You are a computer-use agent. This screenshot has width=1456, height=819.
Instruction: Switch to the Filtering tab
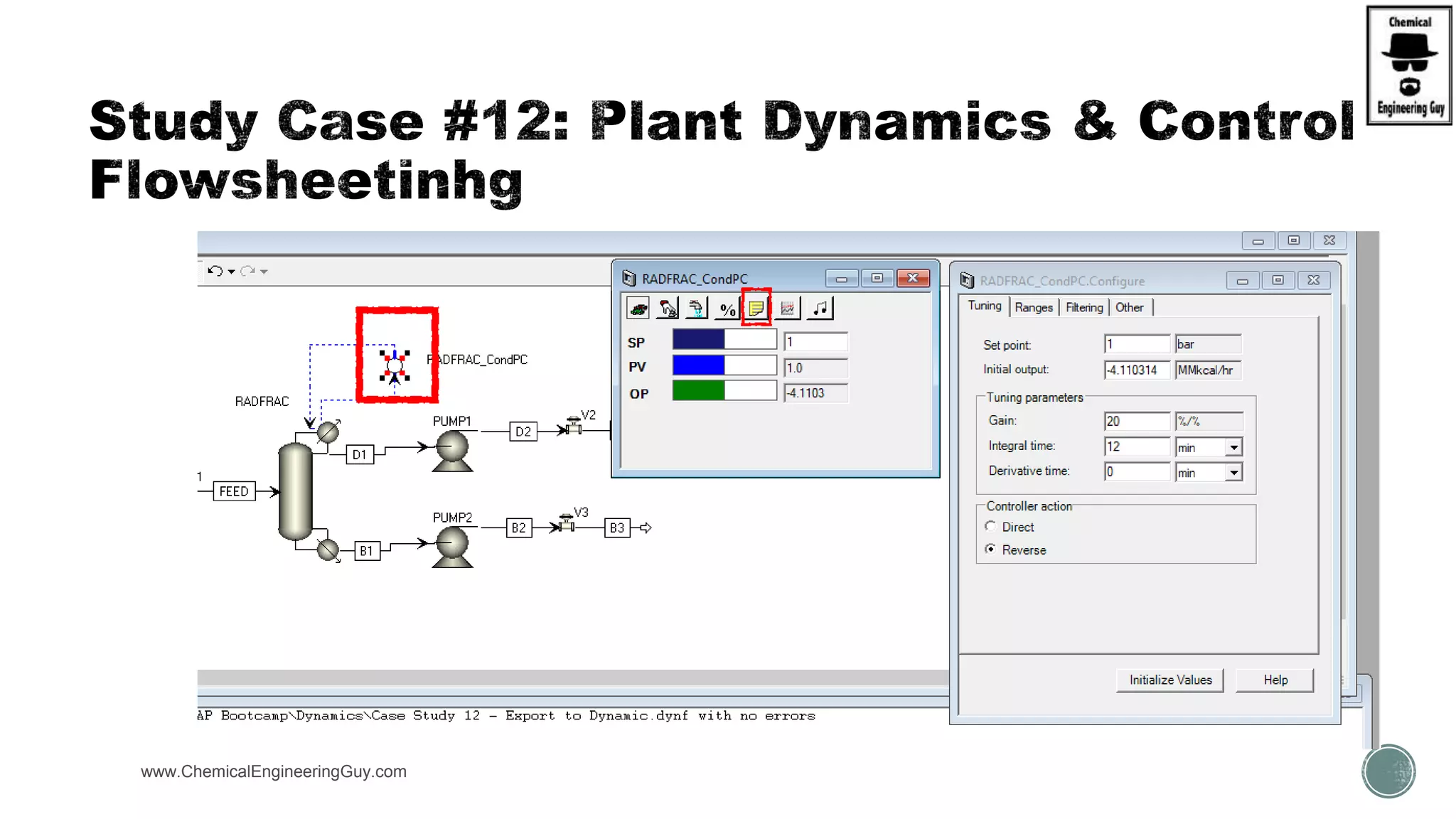(x=1083, y=307)
